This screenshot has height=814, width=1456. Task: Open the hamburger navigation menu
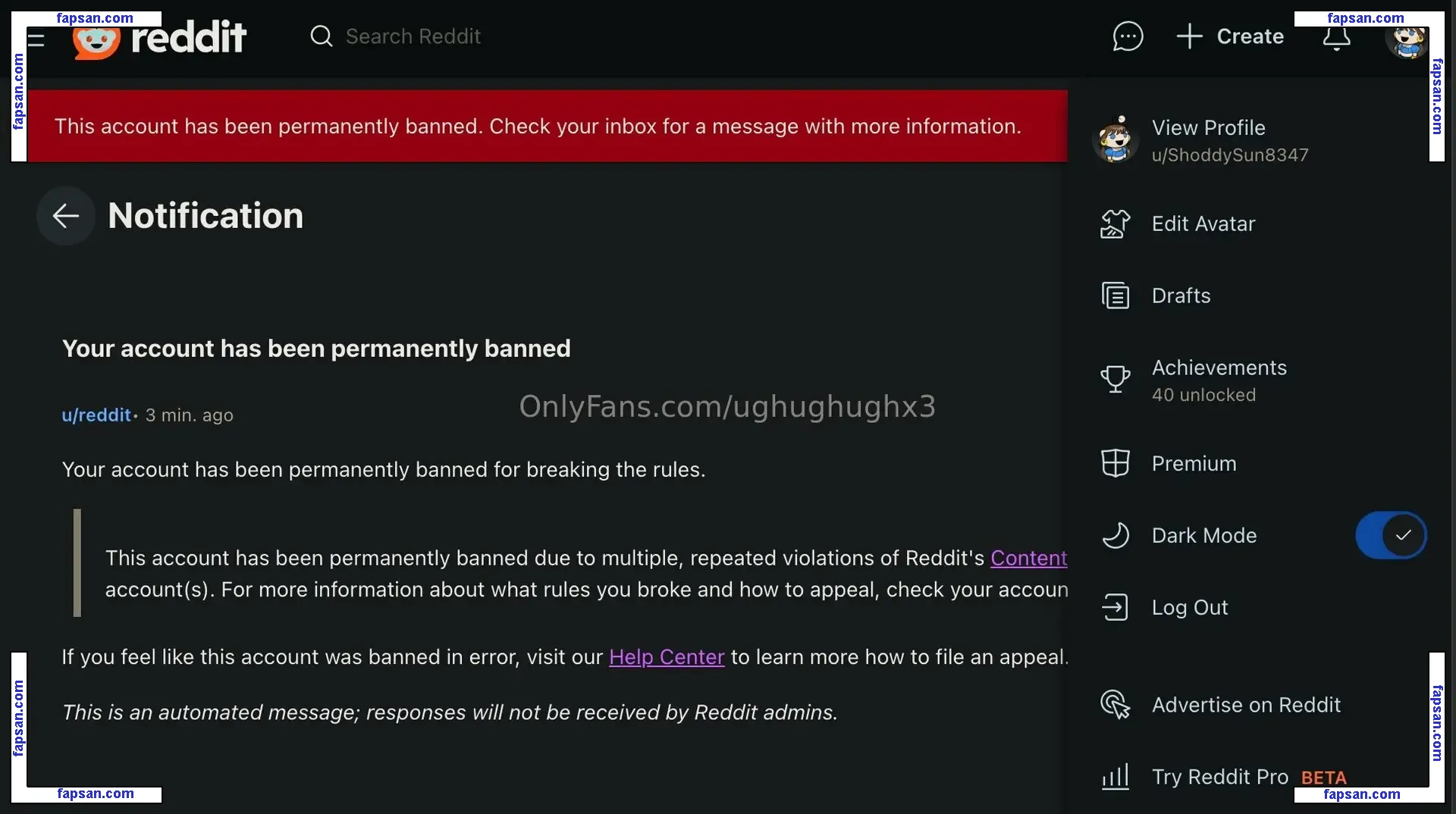(x=36, y=39)
